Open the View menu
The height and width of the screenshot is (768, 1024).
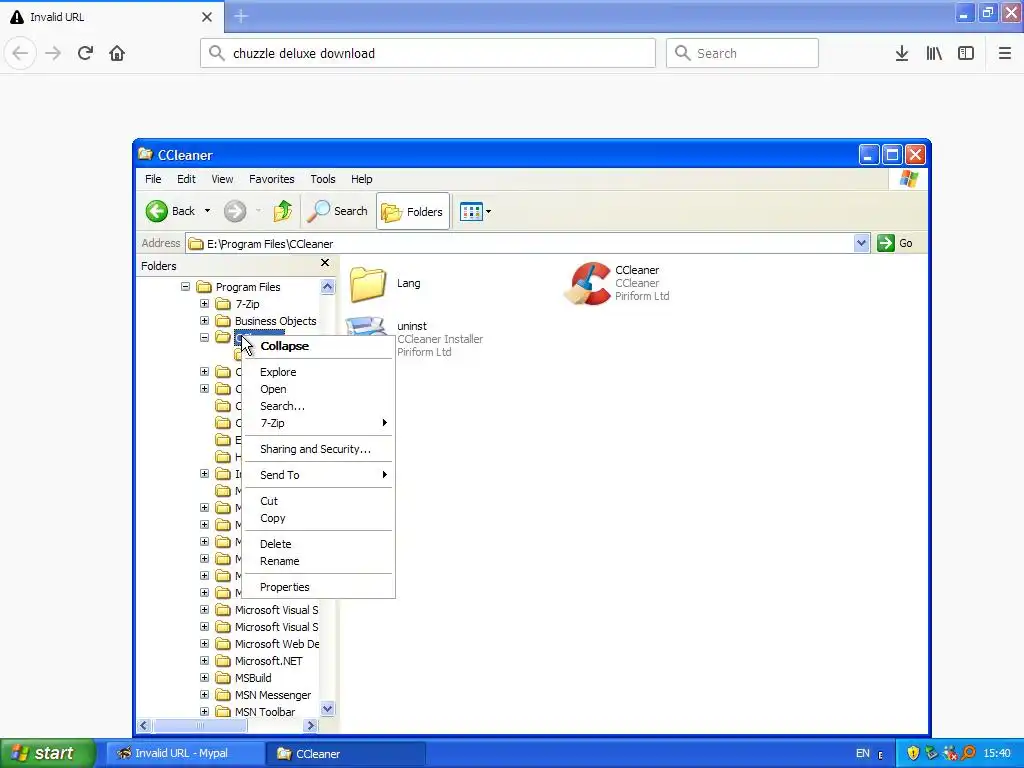[222, 179]
